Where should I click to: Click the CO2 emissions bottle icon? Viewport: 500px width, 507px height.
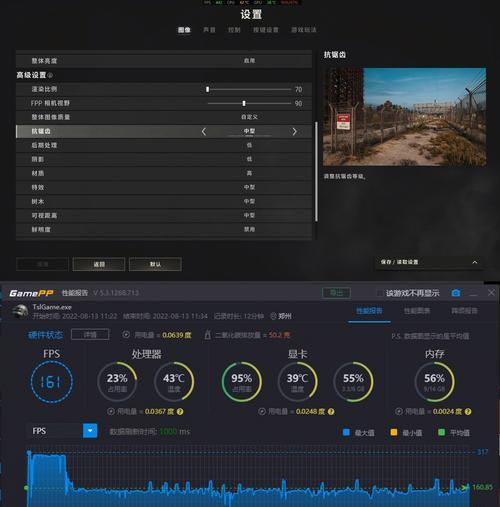click(207, 335)
